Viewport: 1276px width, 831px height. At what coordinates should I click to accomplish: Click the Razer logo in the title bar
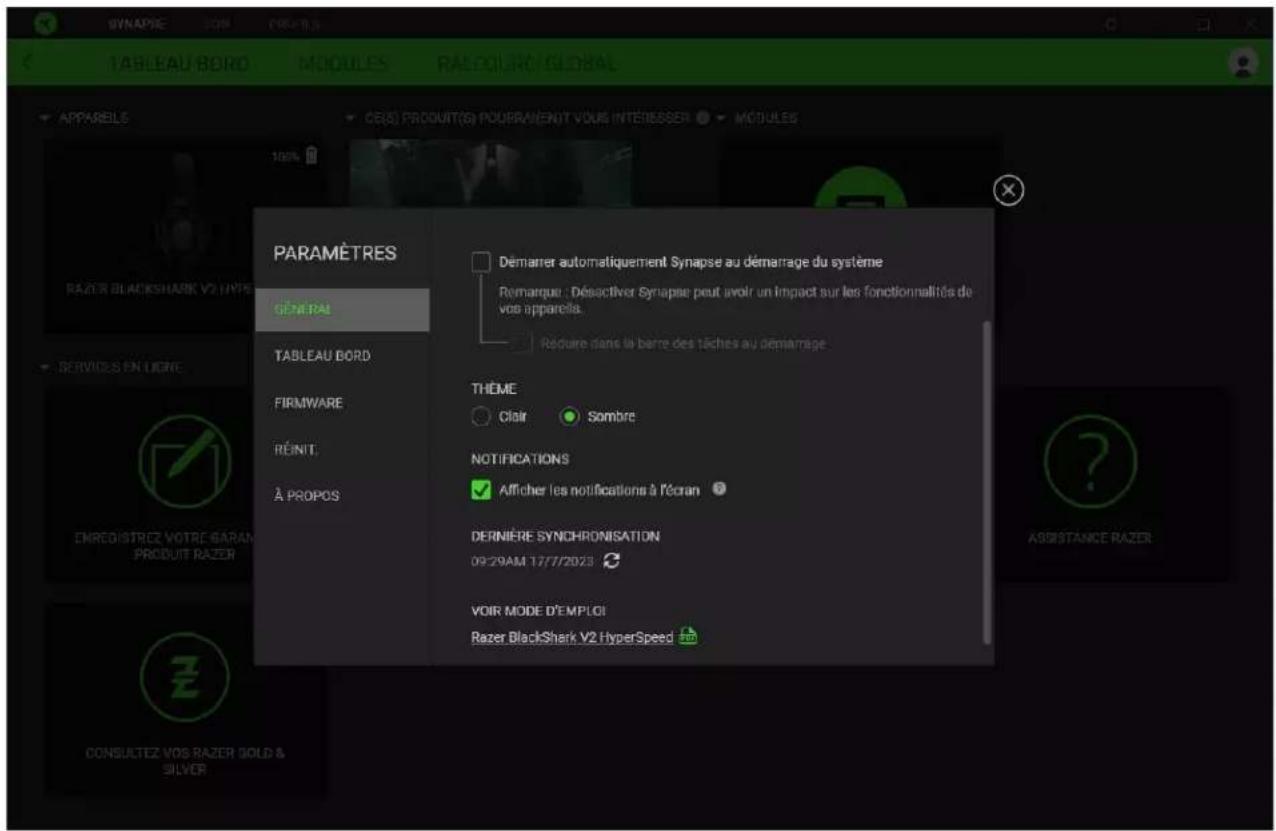tap(43, 22)
